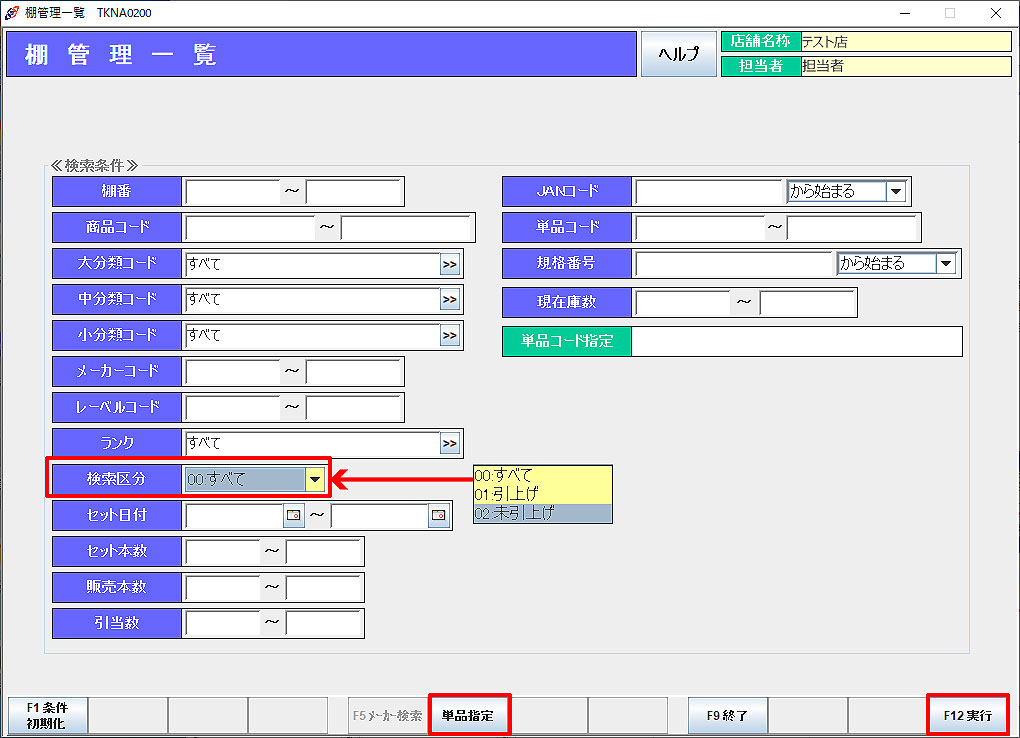Select 01:引上げ from the list
This screenshot has width=1020, height=738.
tap(542, 494)
